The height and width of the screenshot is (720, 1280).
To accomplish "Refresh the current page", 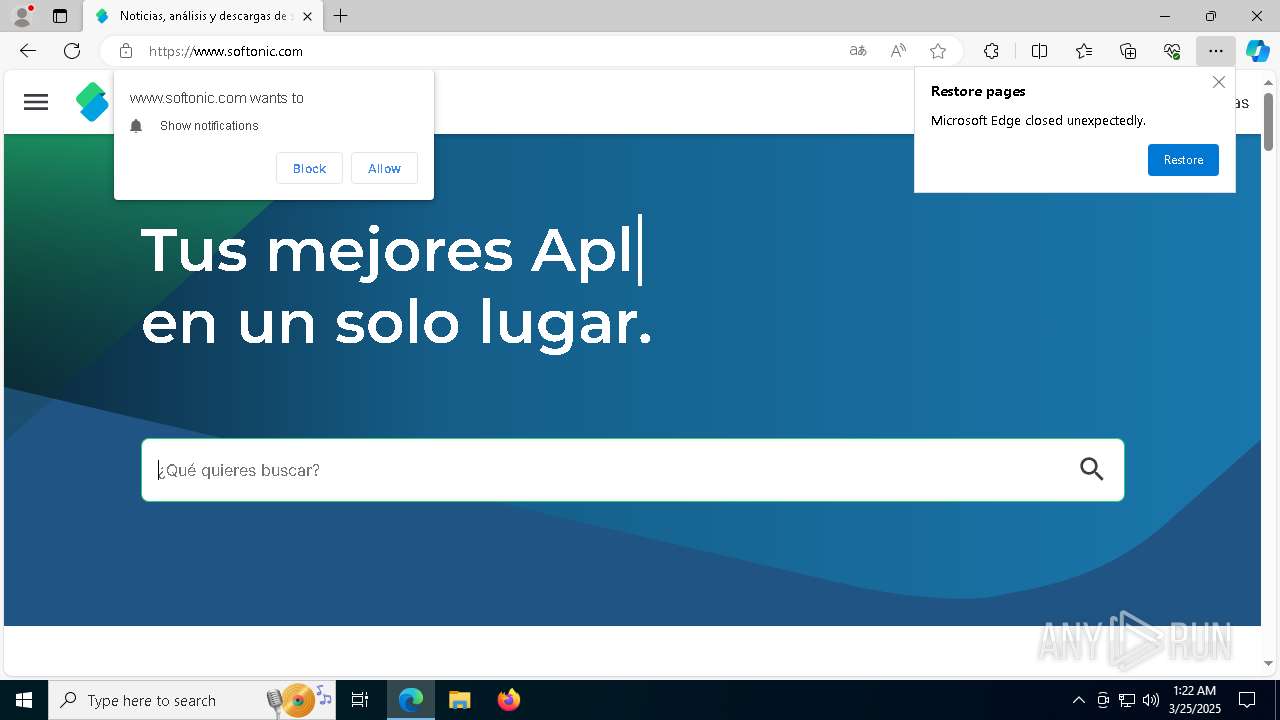I will point(72,51).
